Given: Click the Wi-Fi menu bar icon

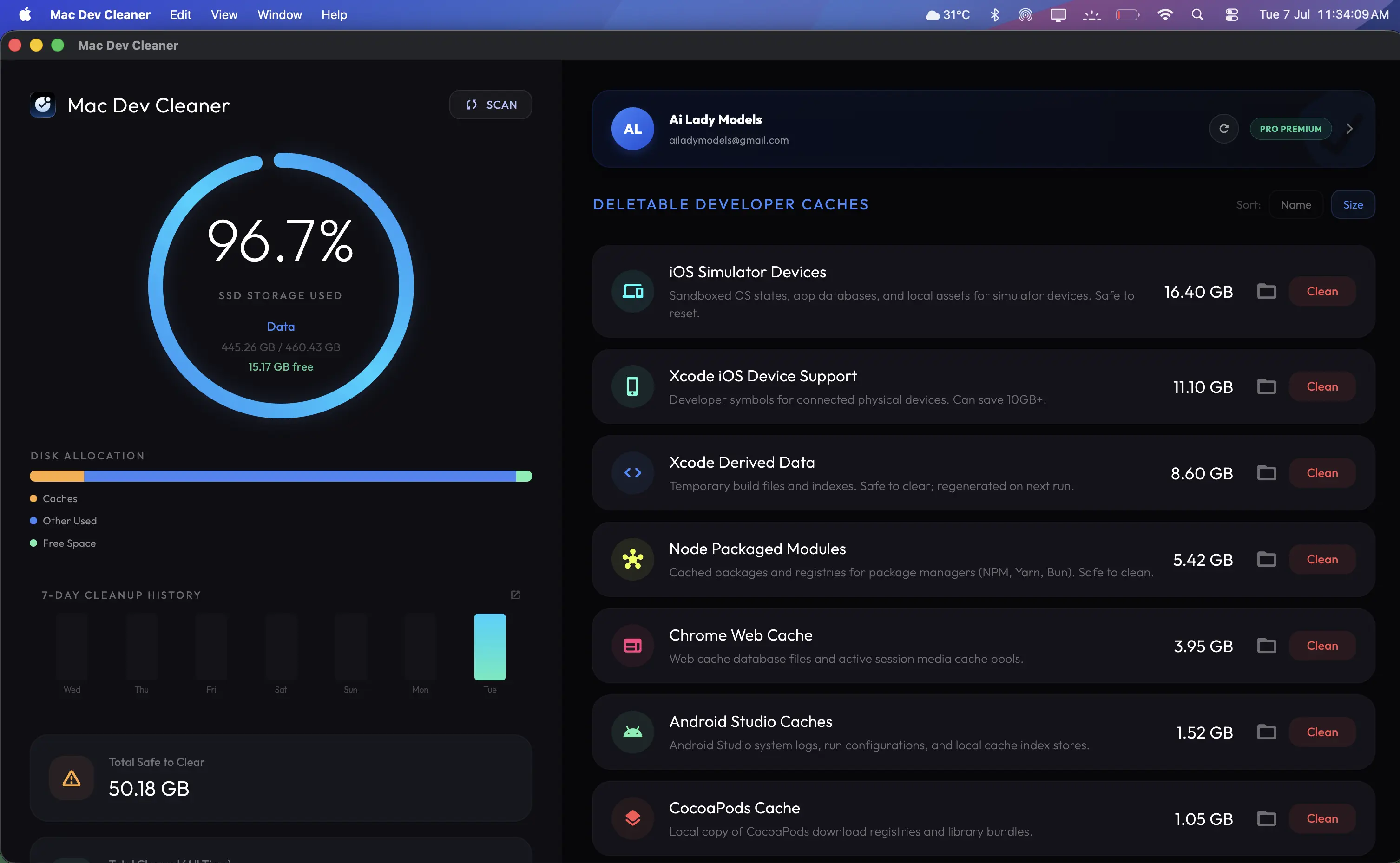Looking at the screenshot, I should (x=1164, y=14).
